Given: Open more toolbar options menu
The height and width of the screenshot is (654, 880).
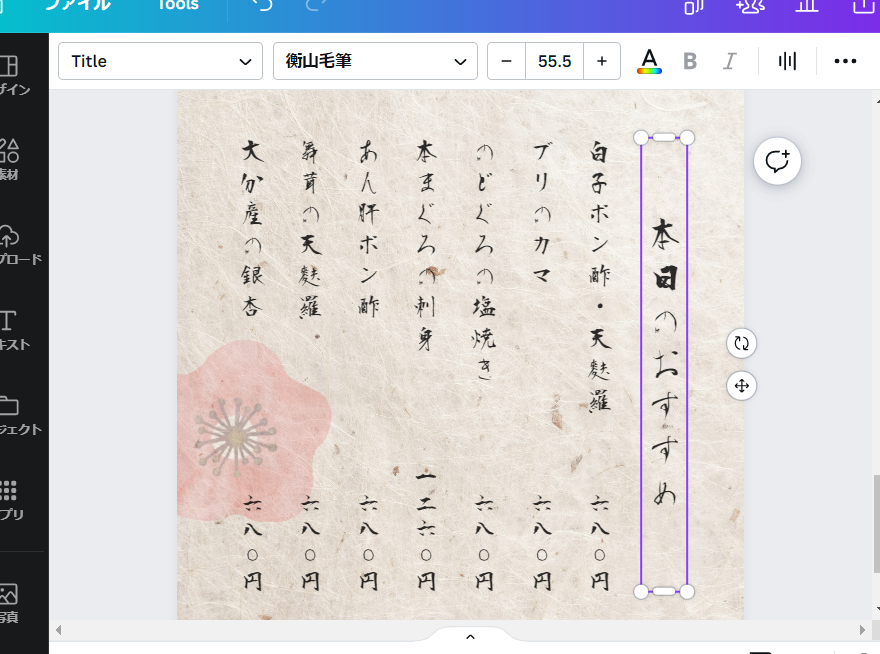Looking at the screenshot, I should (845, 61).
